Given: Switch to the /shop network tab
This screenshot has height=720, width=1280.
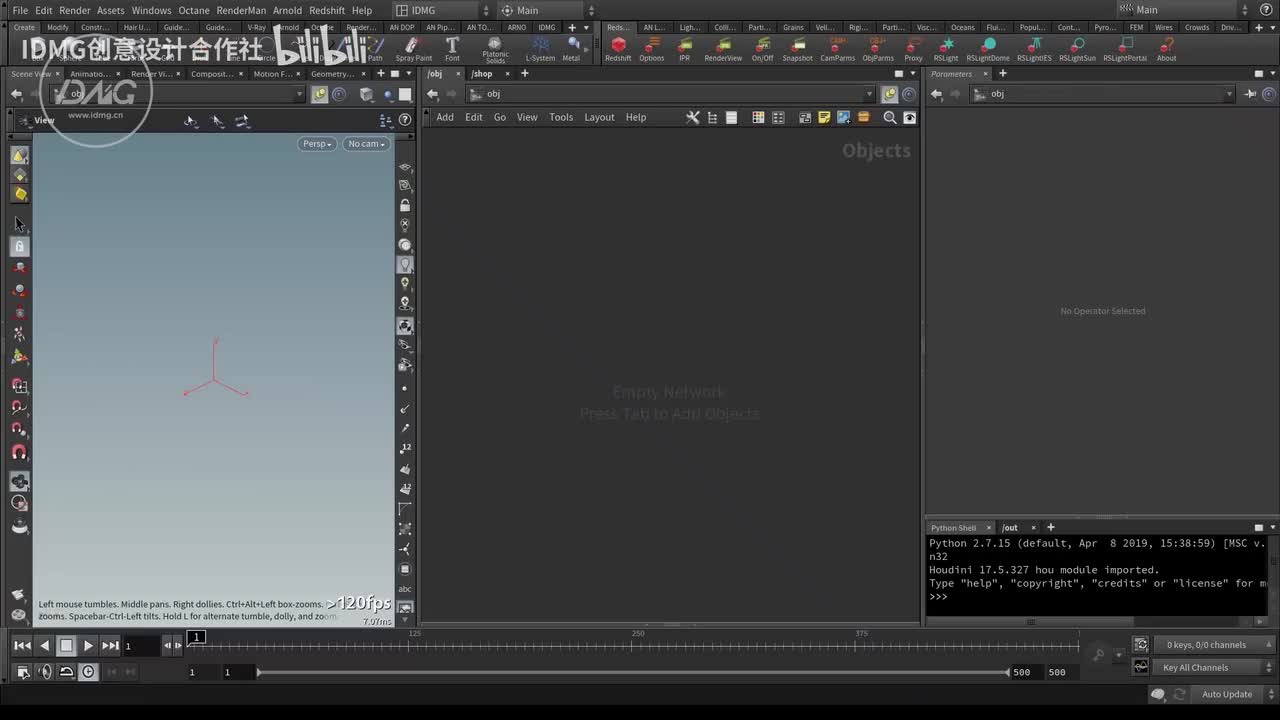Looking at the screenshot, I should [482, 74].
